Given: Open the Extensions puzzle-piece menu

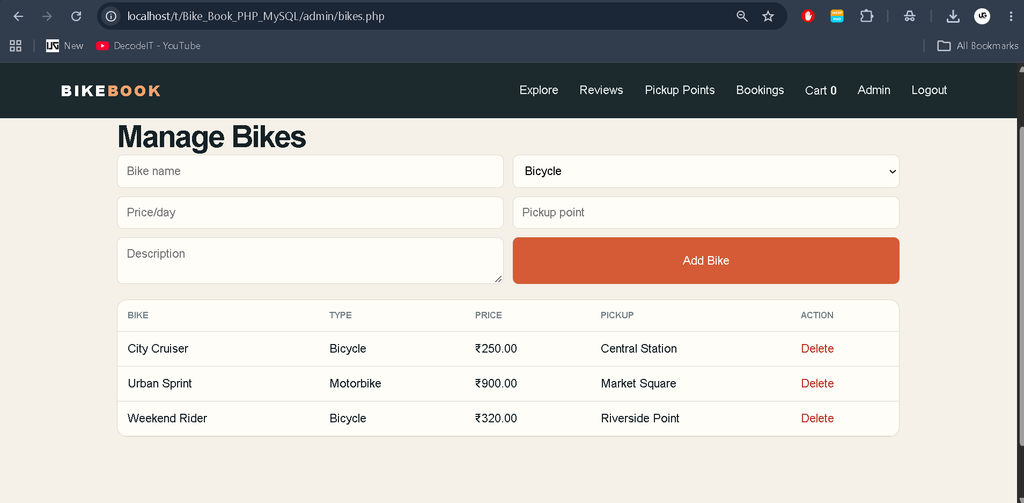Looking at the screenshot, I should (867, 16).
